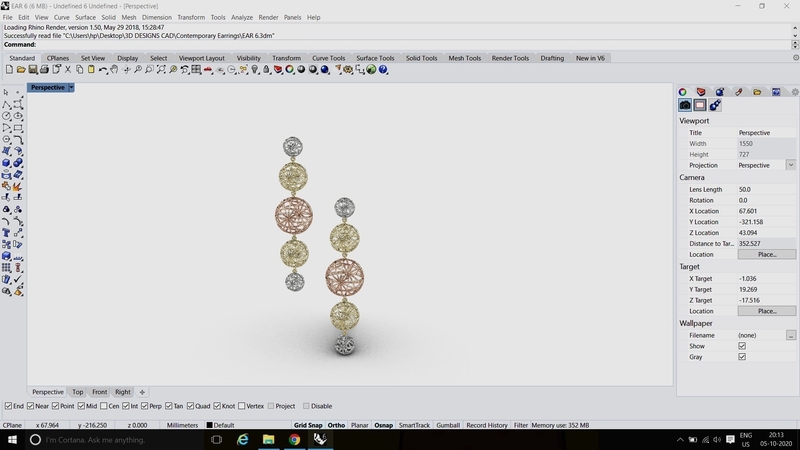The height and width of the screenshot is (450, 800).
Task: Click the Print icon in the toolbar
Action: [x=44, y=69]
